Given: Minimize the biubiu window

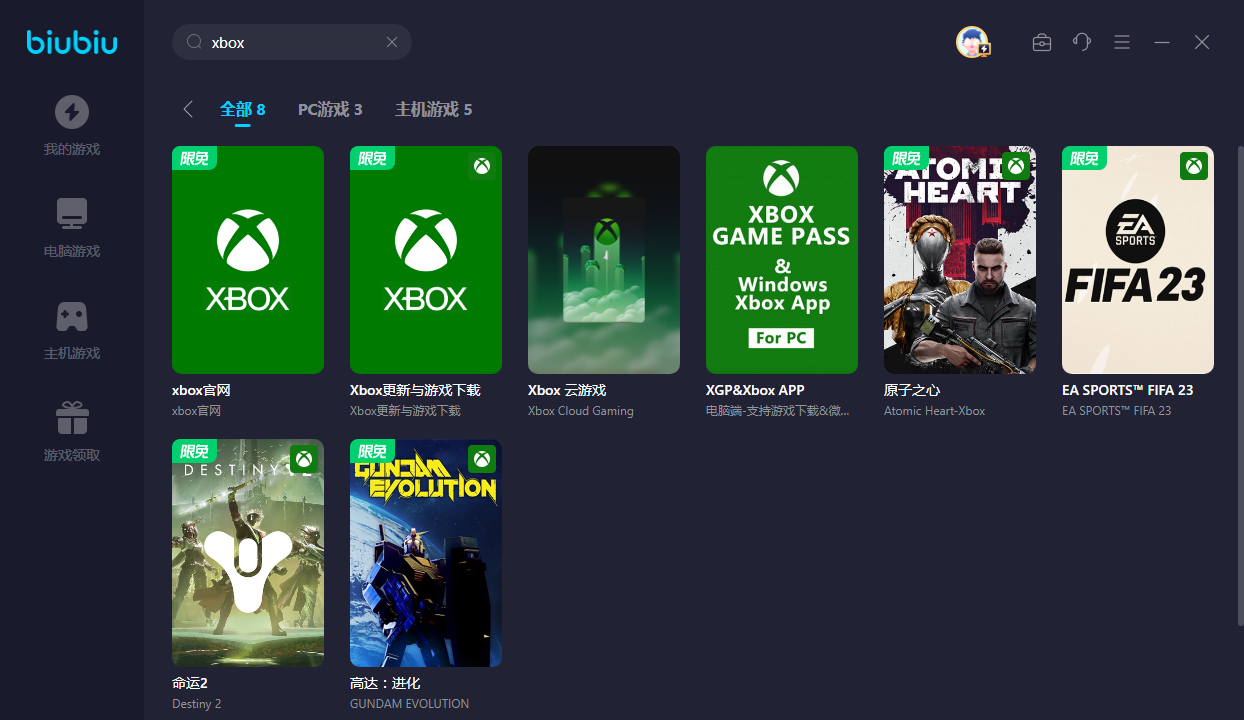Looking at the screenshot, I should tap(1162, 42).
